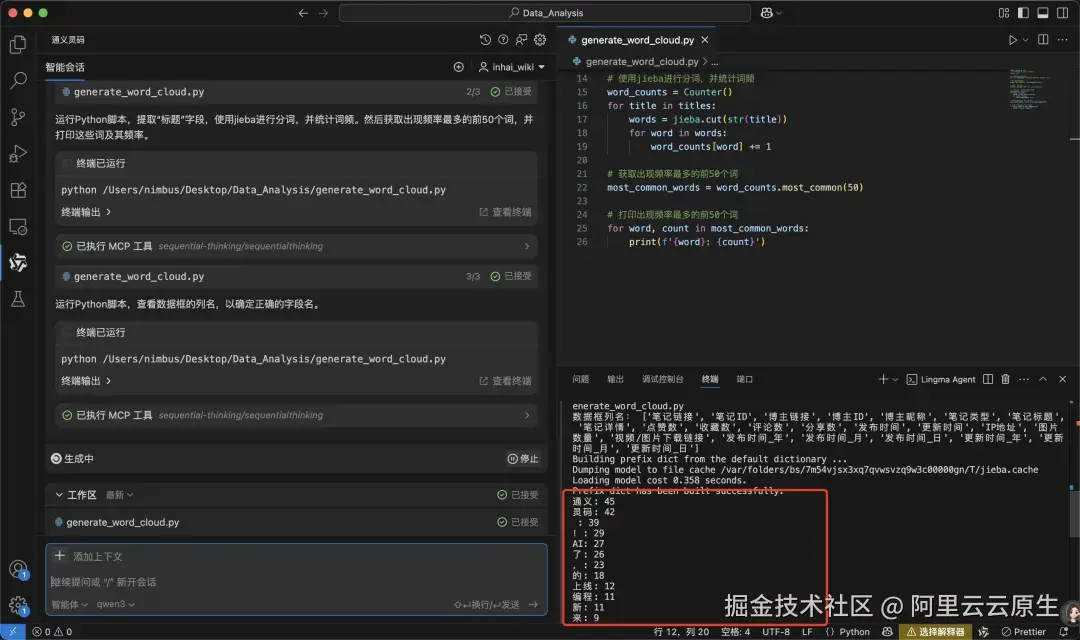This screenshot has width=1080, height=640.
Task: Click generate_word_cloud.py in the breadcrumb
Action: coord(642,61)
